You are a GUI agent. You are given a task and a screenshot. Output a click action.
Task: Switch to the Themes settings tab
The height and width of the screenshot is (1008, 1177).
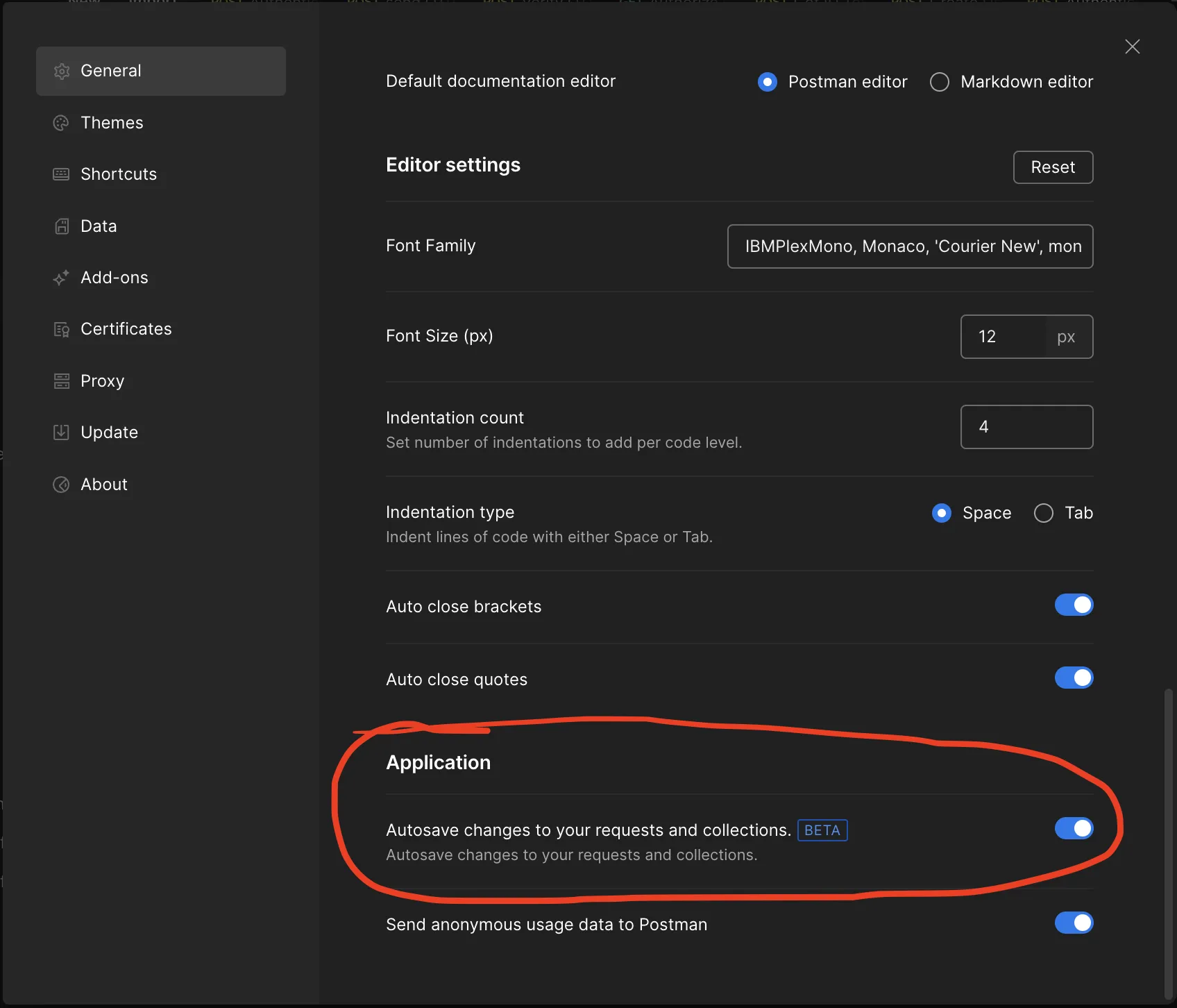pos(112,123)
